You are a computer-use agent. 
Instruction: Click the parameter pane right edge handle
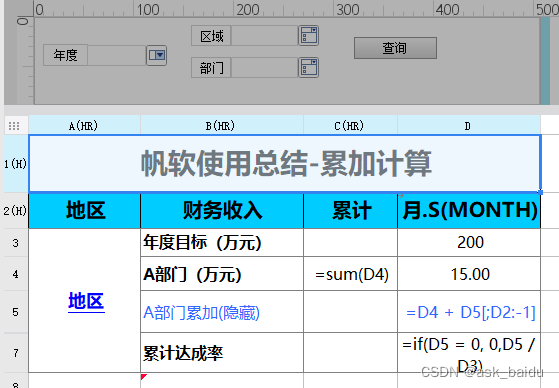(x=545, y=61)
